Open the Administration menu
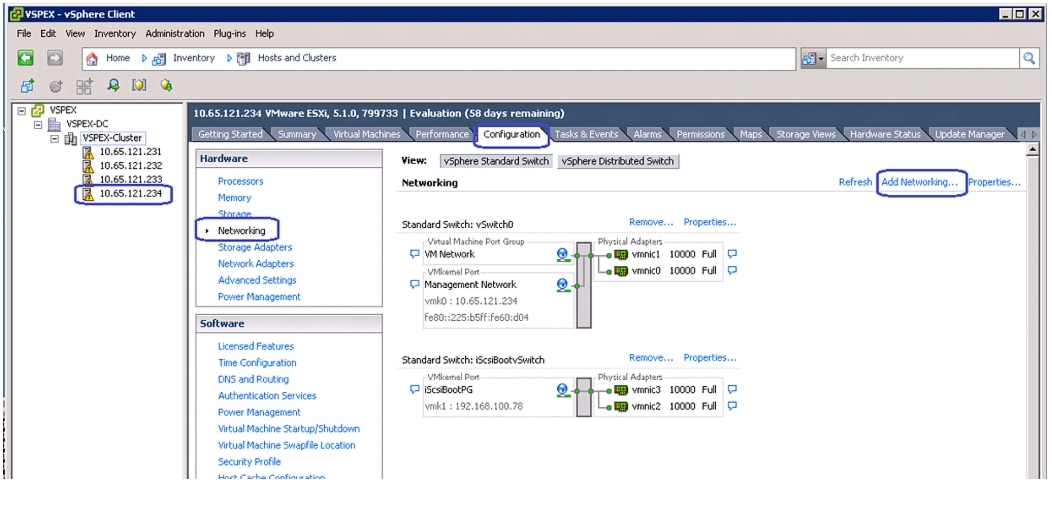 coord(174,33)
